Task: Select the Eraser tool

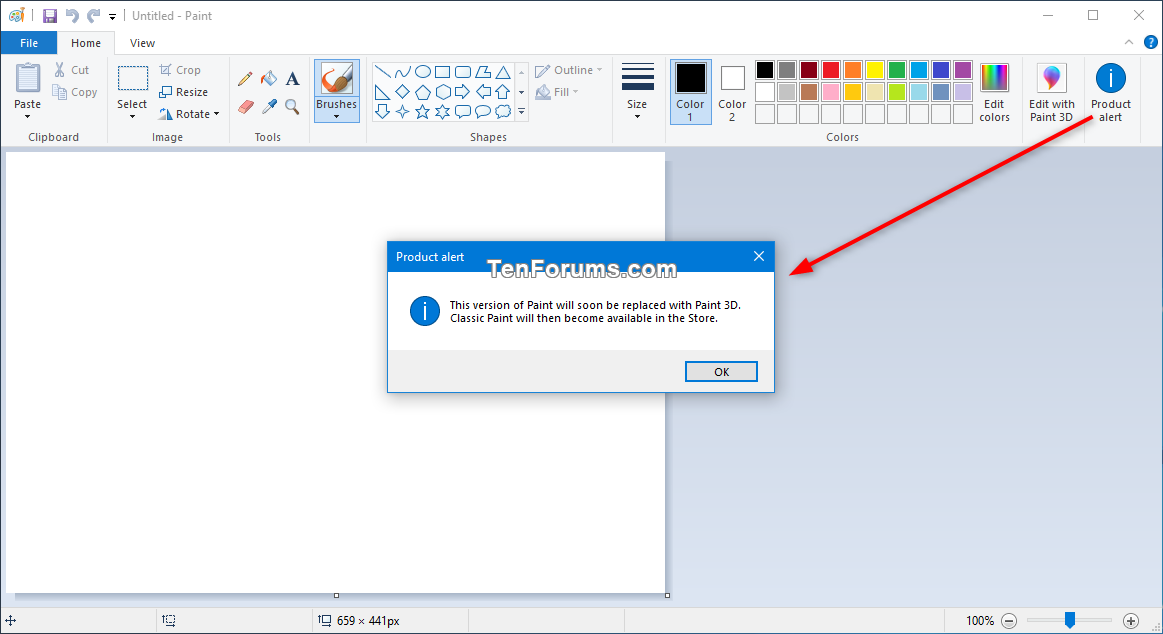Action: coord(246,108)
